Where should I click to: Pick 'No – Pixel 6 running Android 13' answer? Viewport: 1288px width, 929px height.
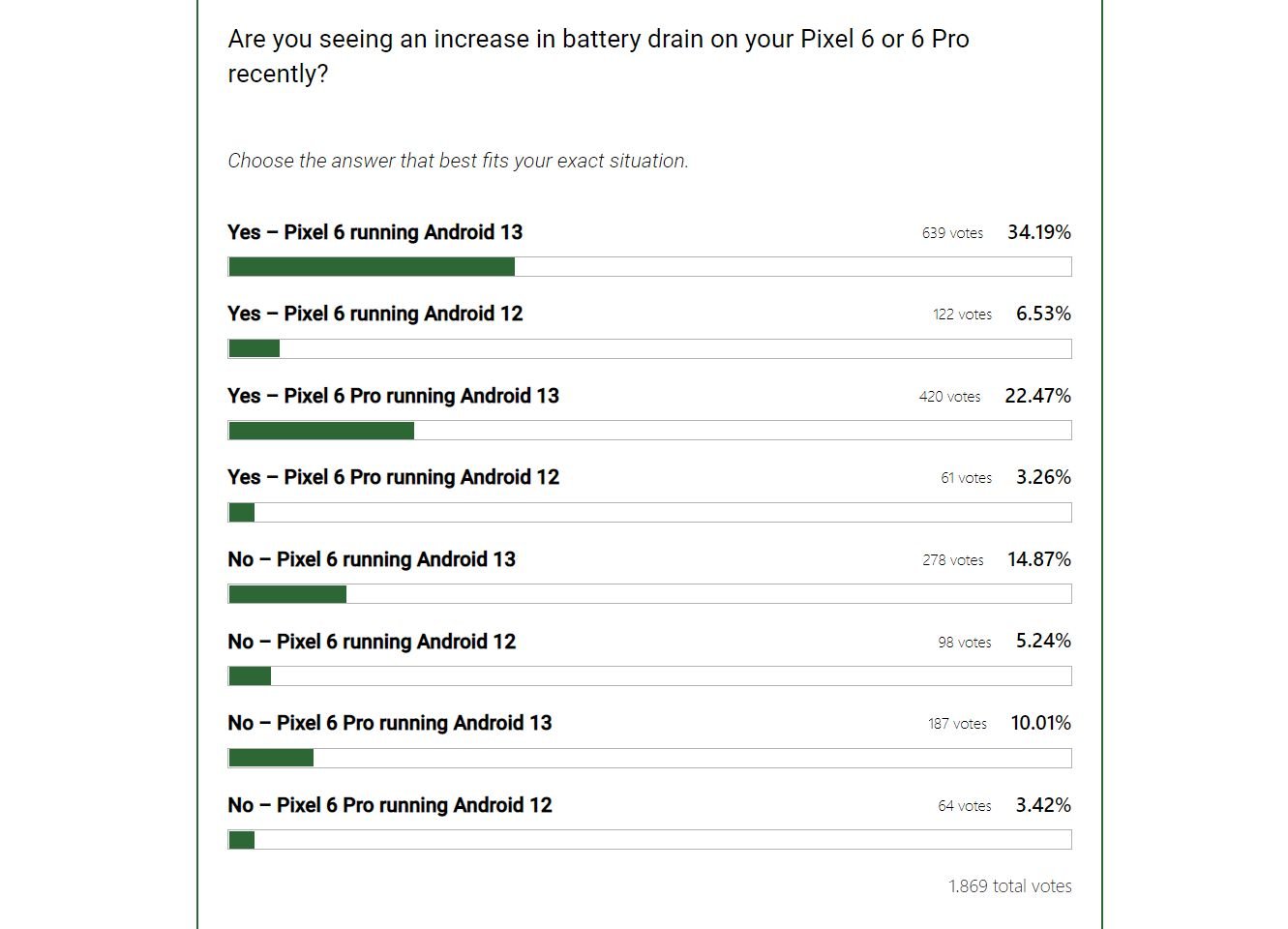[372, 559]
